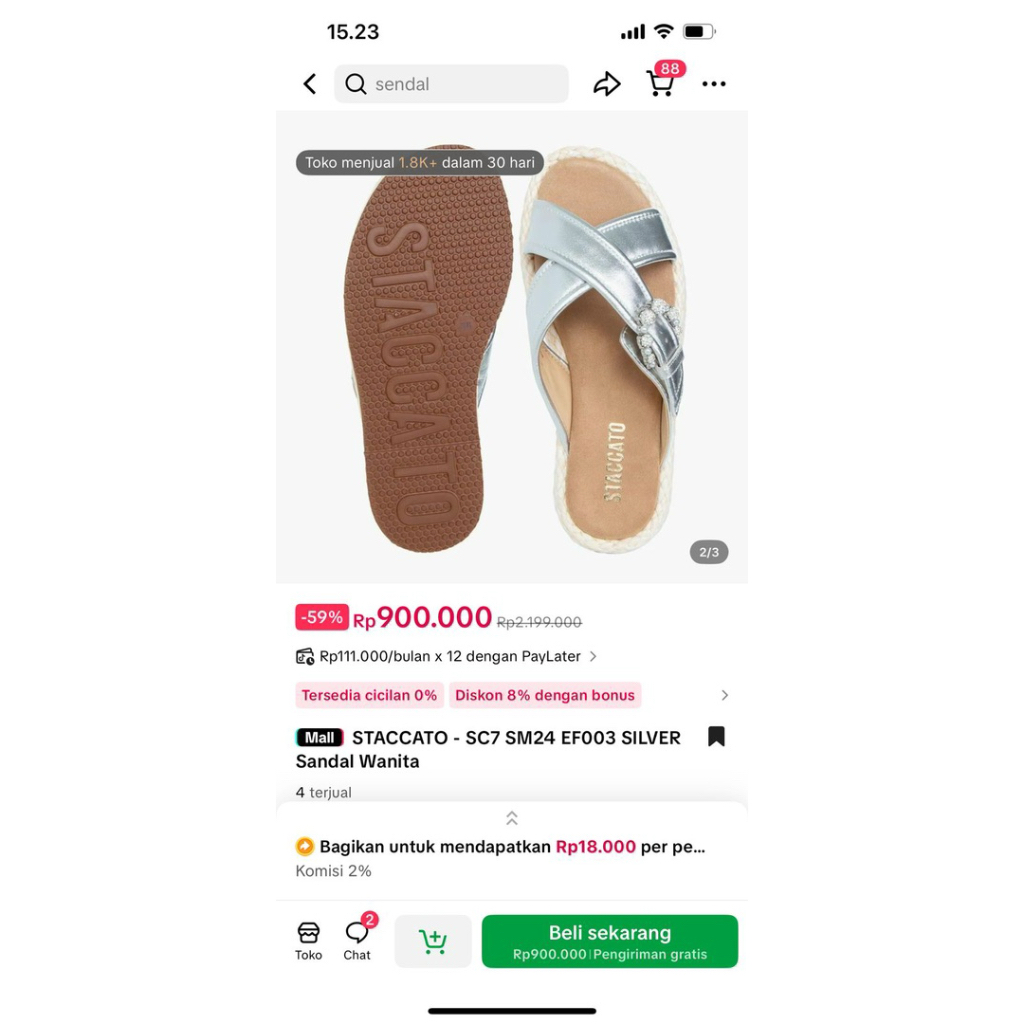View image 2/3 page indicator
The width and height of the screenshot is (1024, 1024).
(708, 551)
